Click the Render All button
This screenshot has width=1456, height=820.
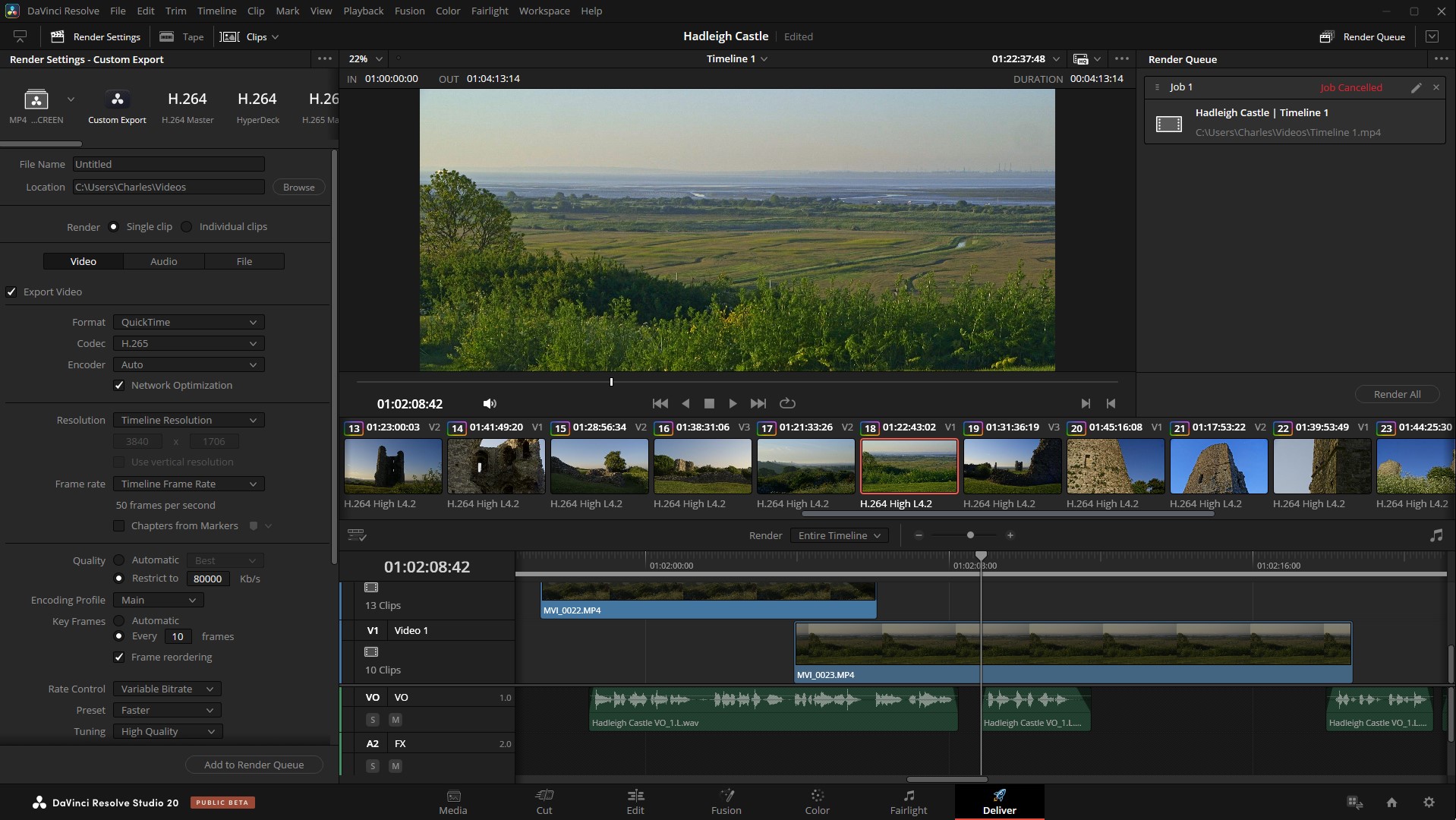(x=1397, y=394)
